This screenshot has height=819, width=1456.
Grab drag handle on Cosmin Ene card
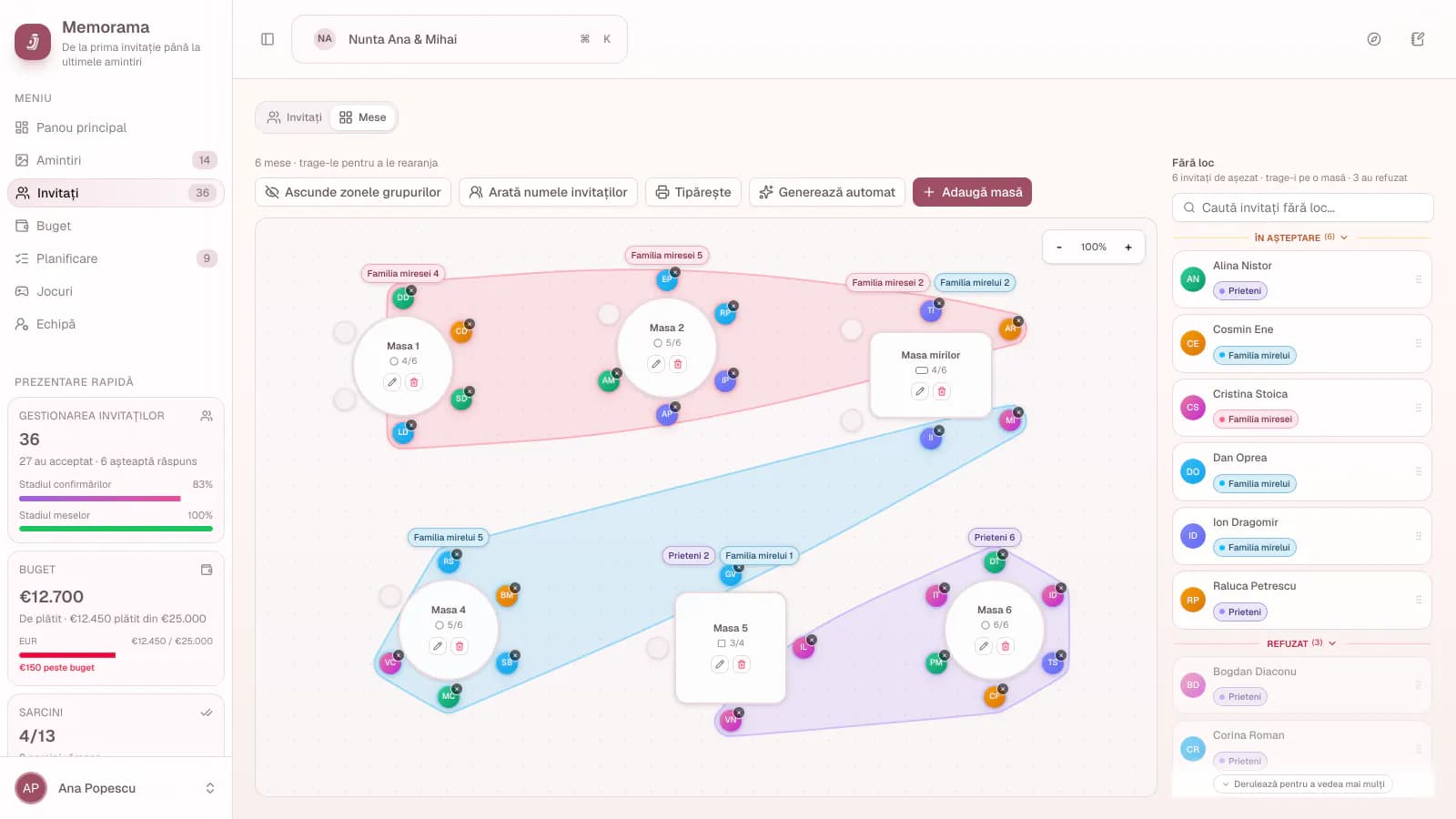coord(1418,343)
